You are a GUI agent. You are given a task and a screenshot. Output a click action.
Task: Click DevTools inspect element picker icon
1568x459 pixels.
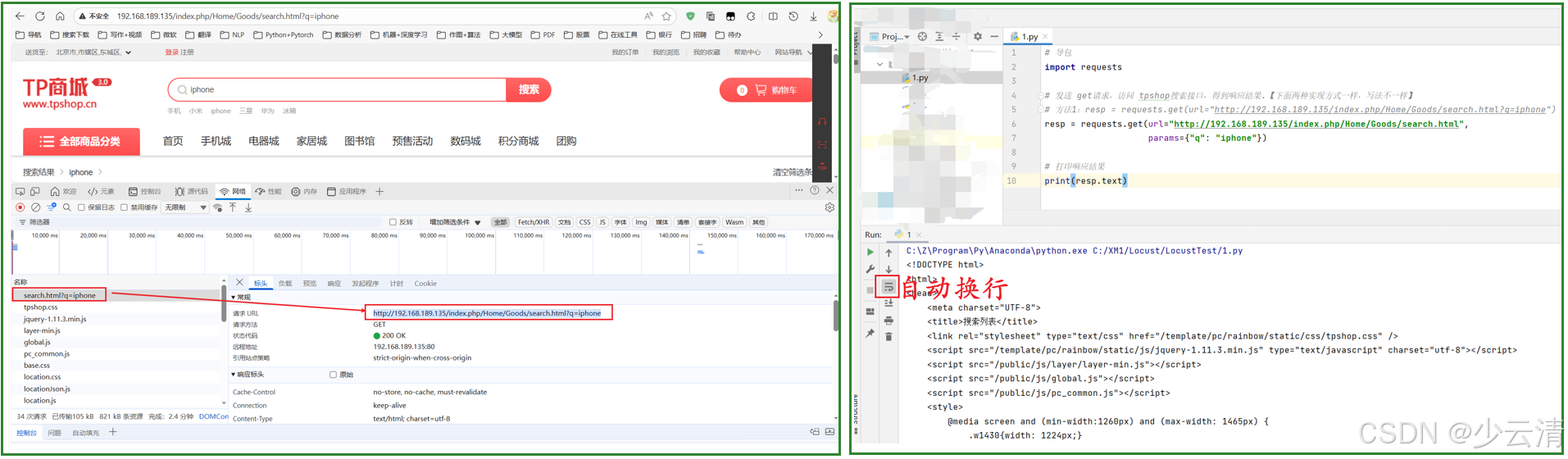click(20, 191)
